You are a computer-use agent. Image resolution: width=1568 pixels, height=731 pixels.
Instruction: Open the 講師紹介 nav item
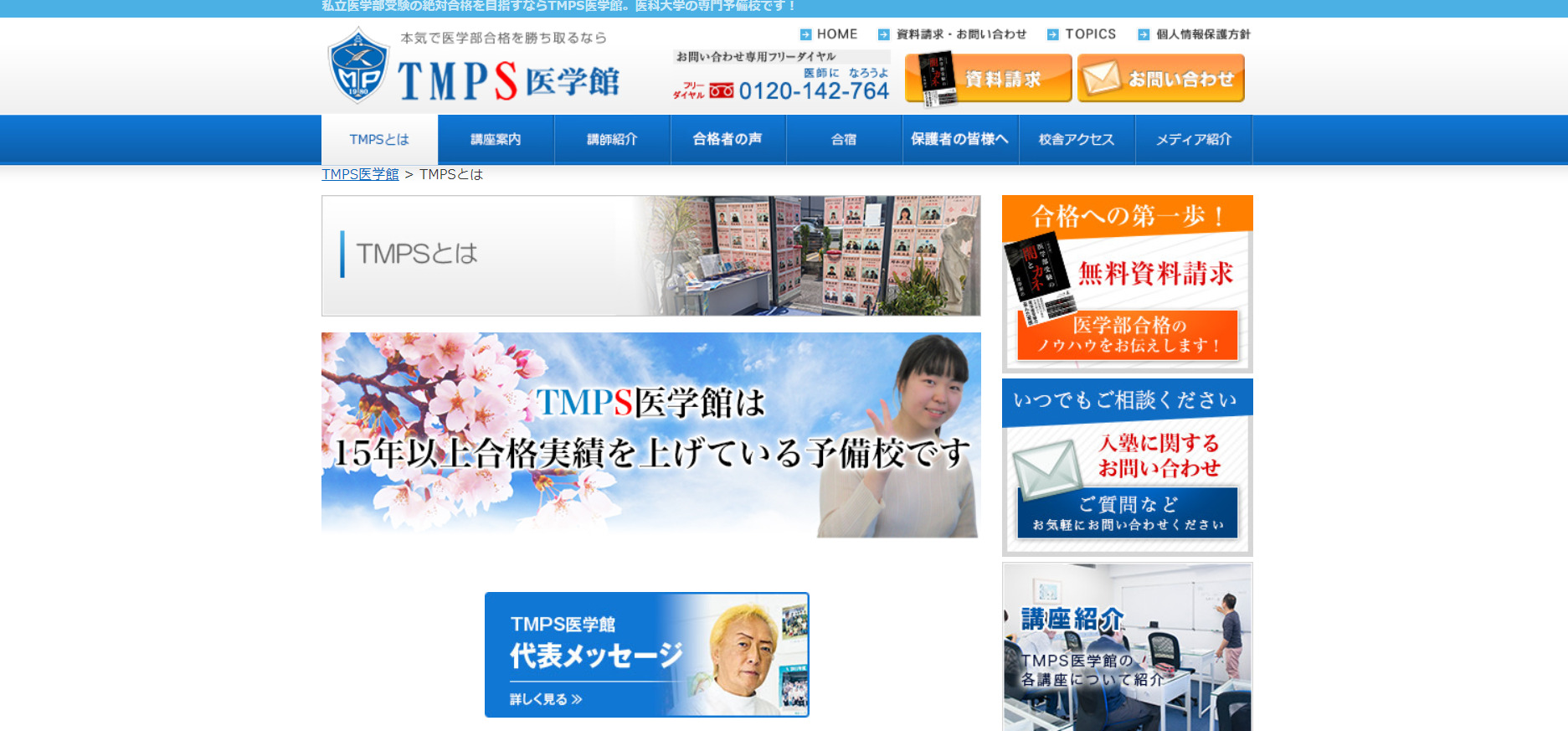612,139
